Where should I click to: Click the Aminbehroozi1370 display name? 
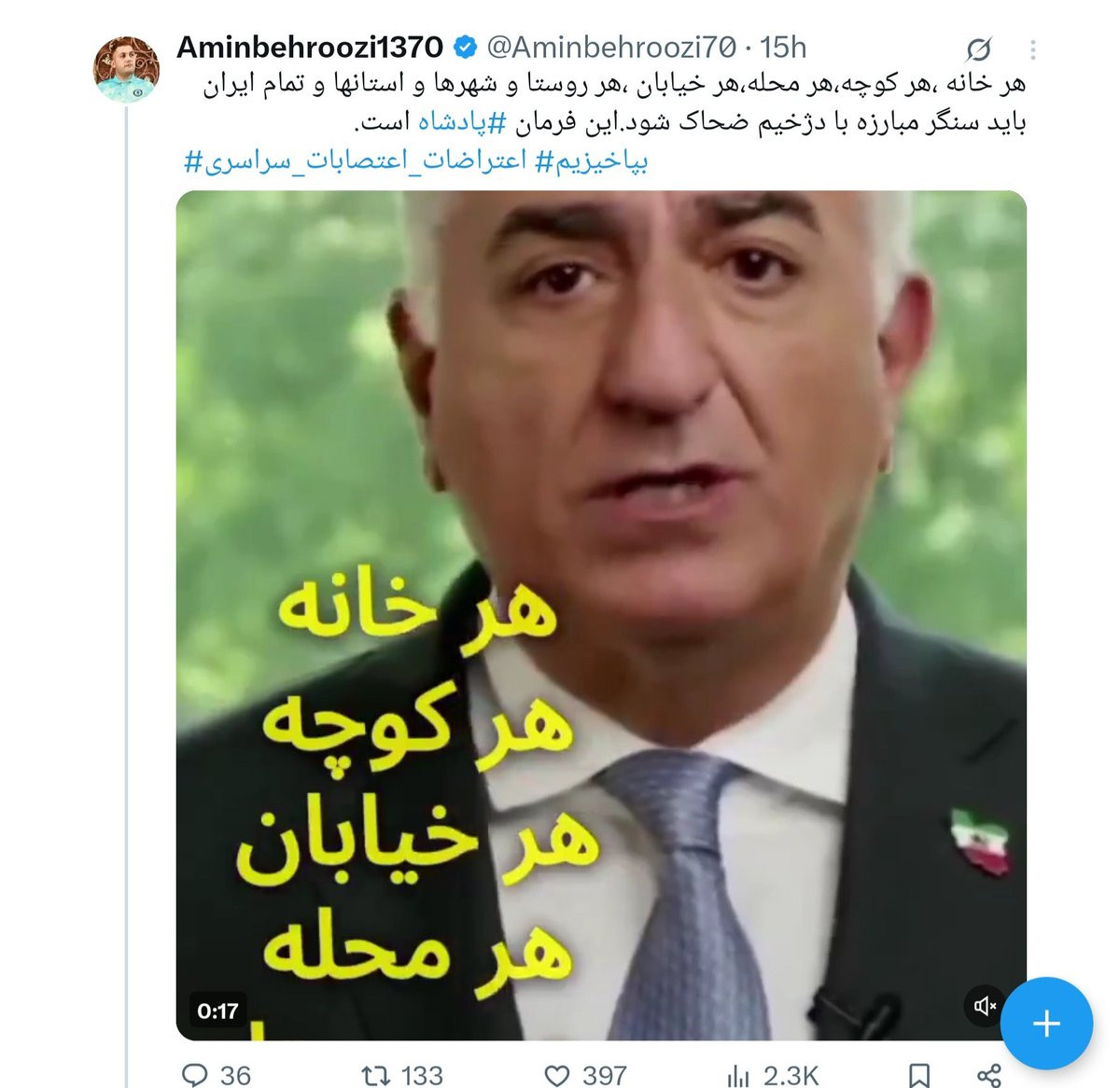tap(309, 47)
